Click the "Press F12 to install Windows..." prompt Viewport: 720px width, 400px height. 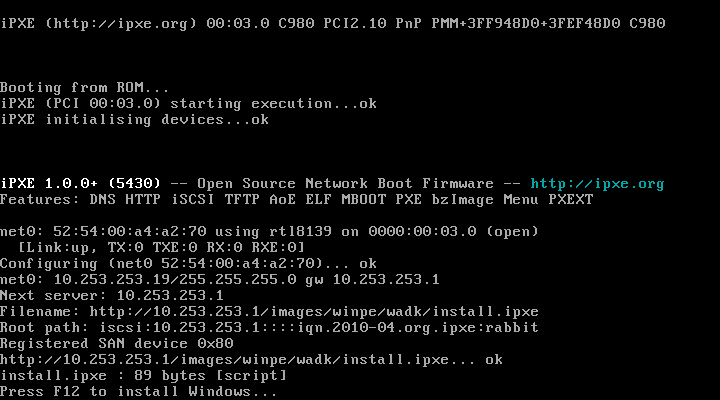[140, 391]
